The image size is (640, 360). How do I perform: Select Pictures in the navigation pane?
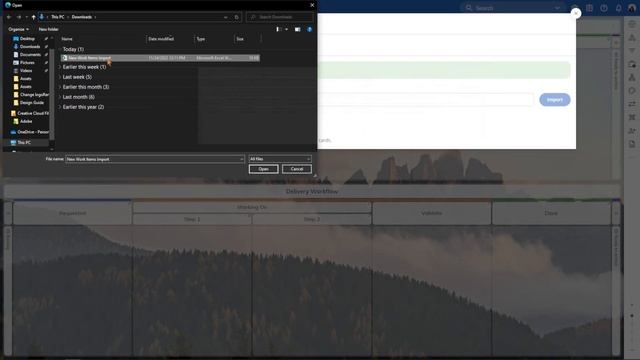tap(27, 62)
